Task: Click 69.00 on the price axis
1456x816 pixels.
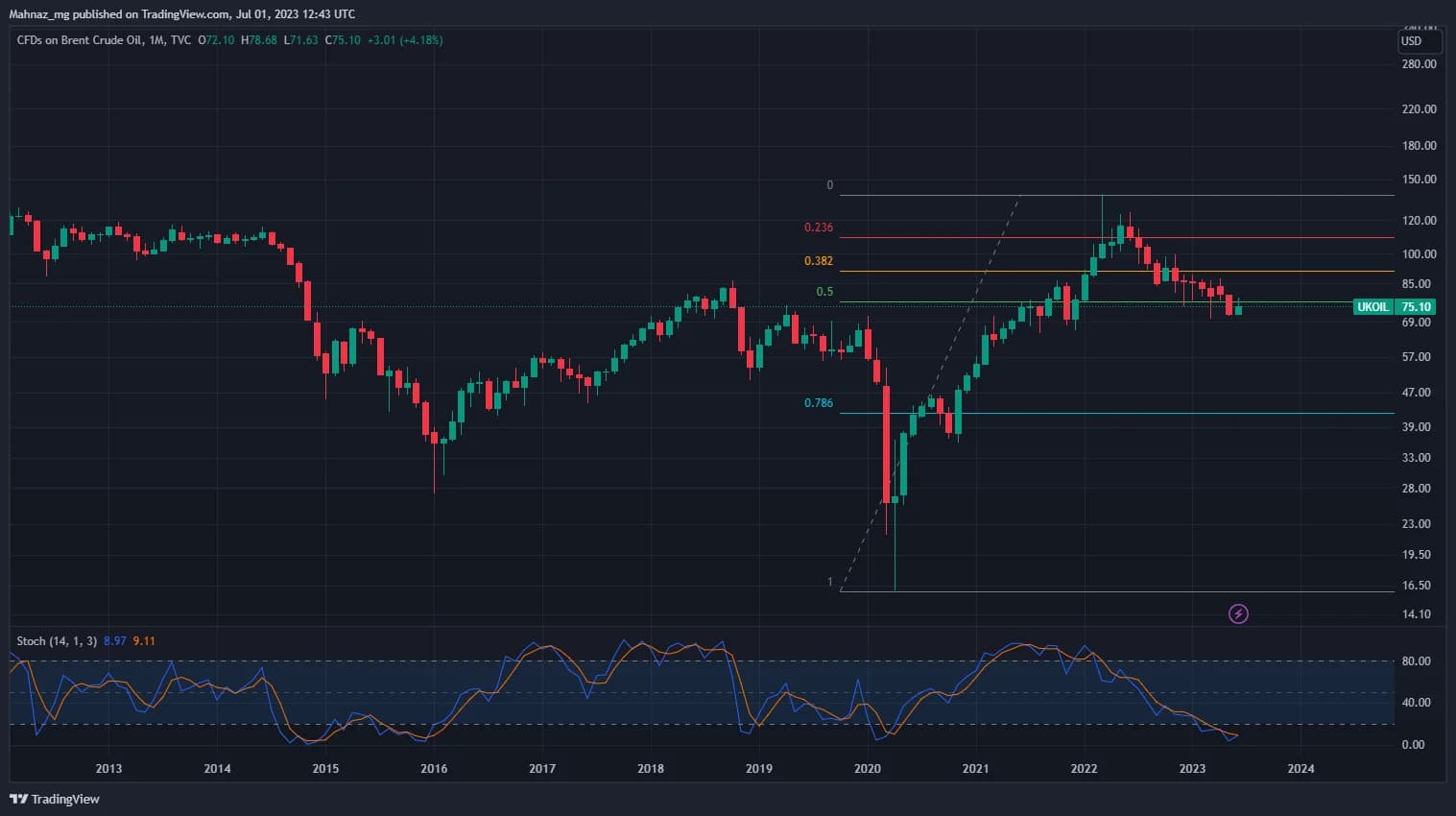Action: pyautogui.click(x=1416, y=323)
